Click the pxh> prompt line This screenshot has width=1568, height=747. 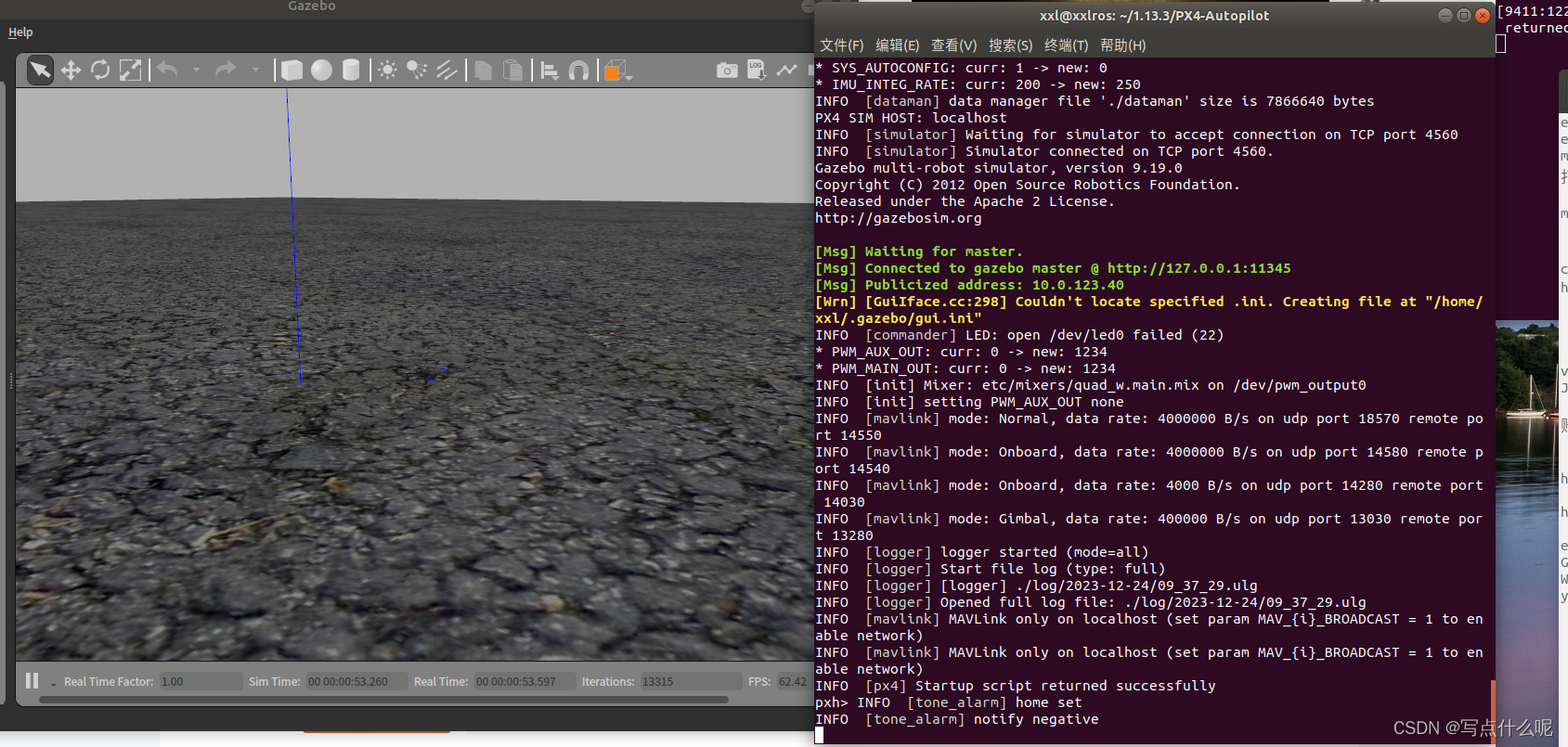tap(948, 702)
